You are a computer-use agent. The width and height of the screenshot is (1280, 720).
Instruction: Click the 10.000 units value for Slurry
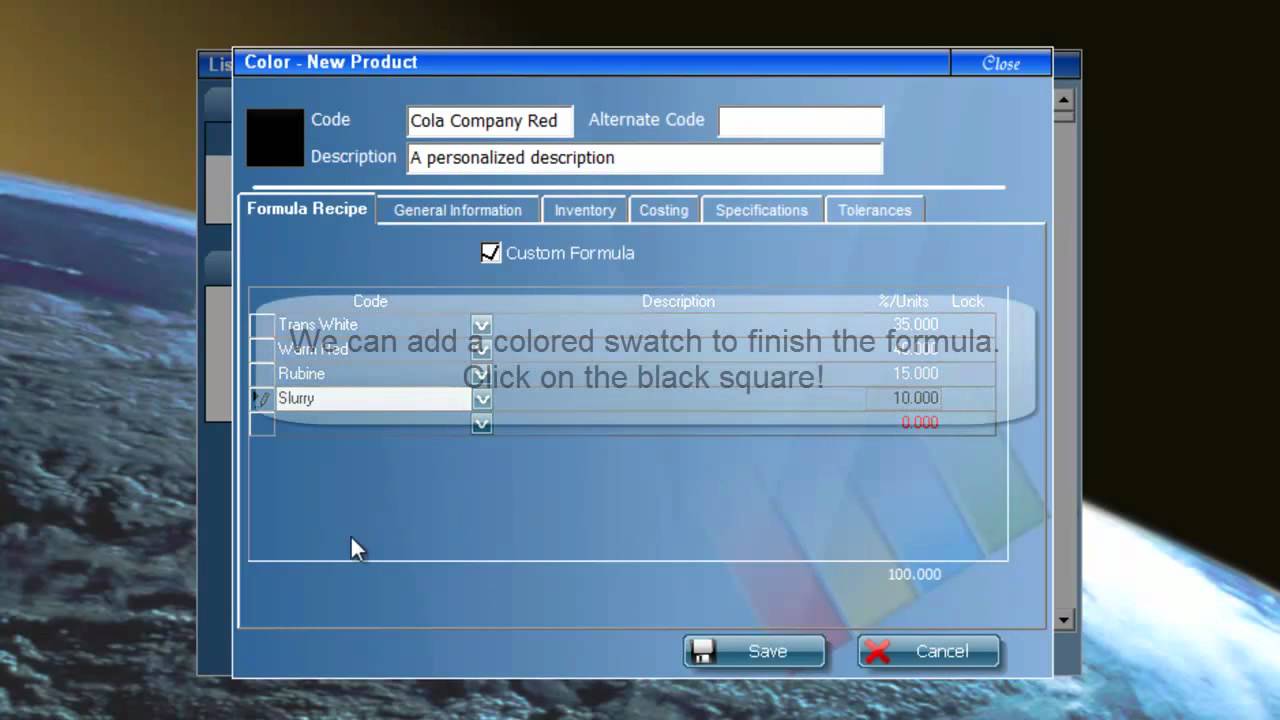coord(915,398)
